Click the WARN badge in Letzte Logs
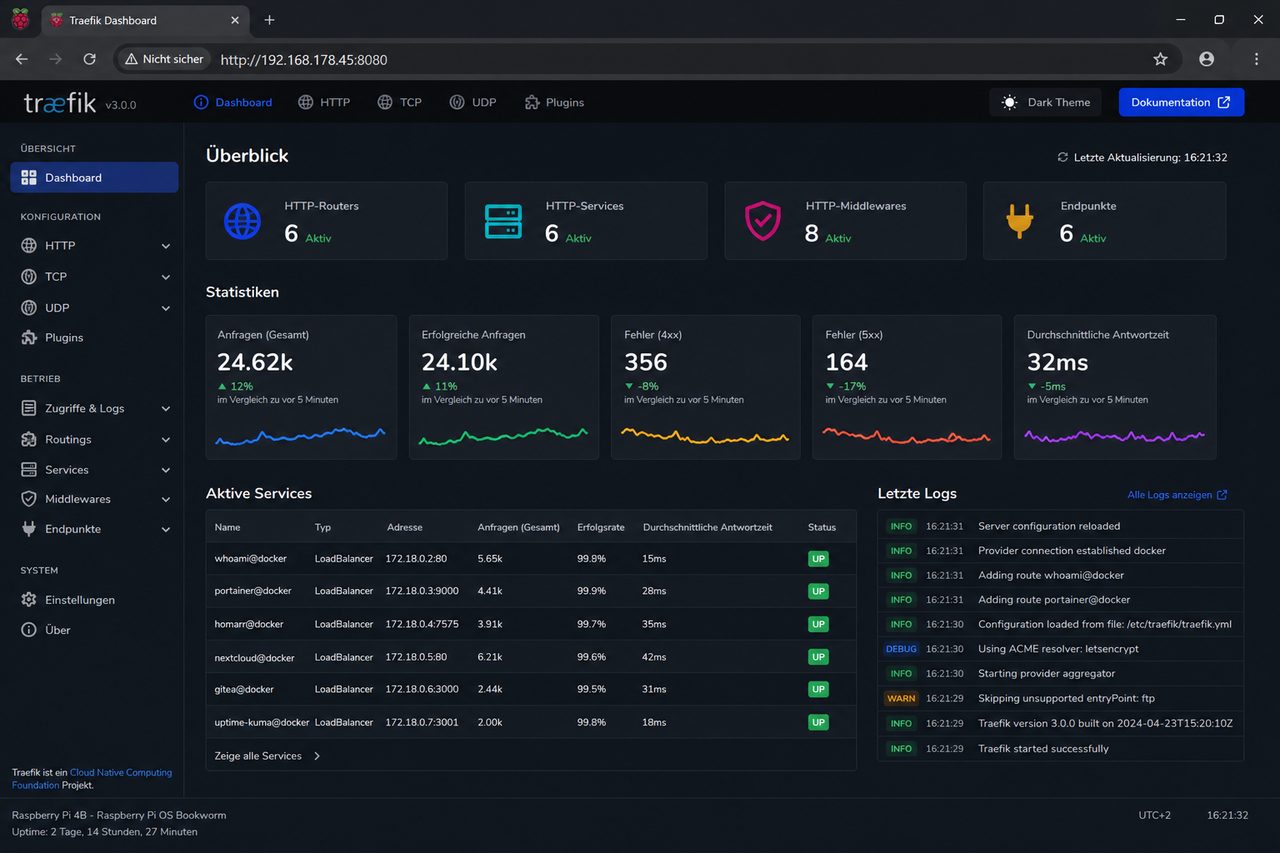This screenshot has height=853, width=1280. [901, 698]
